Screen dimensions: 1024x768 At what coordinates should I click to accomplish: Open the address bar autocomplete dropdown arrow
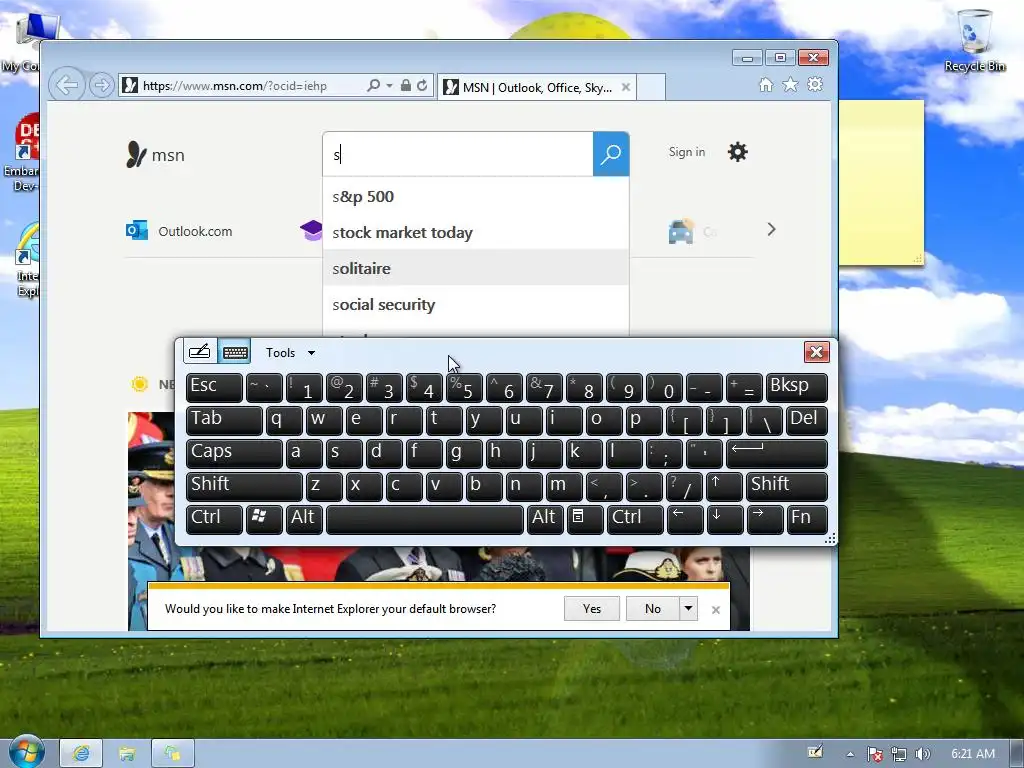click(389, 86)
